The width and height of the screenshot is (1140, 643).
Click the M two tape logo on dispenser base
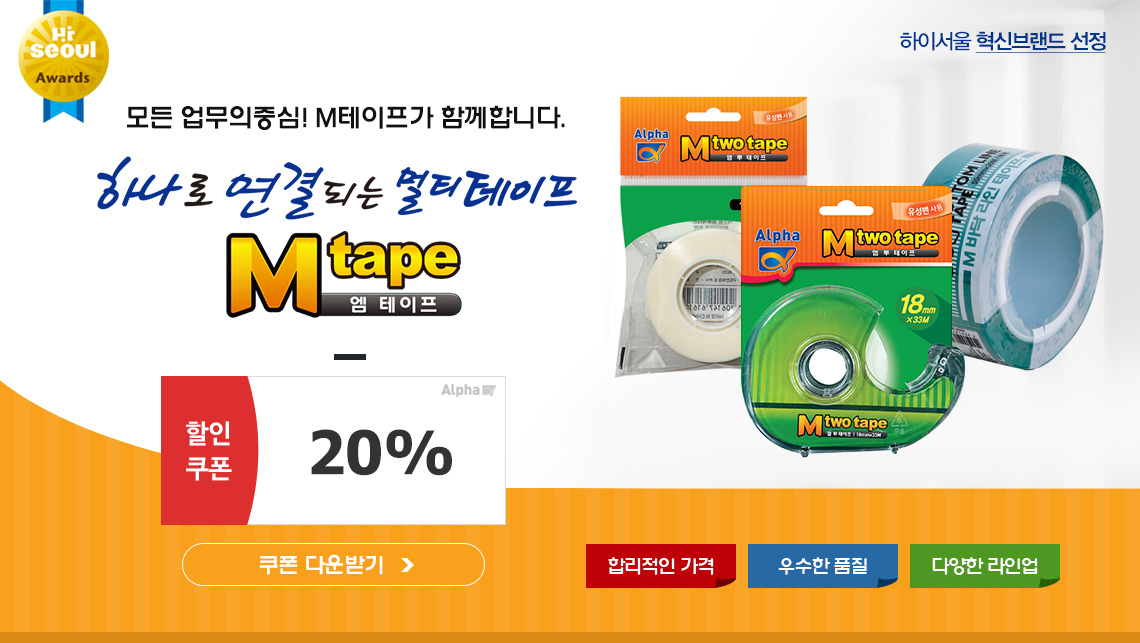(842, 424)
